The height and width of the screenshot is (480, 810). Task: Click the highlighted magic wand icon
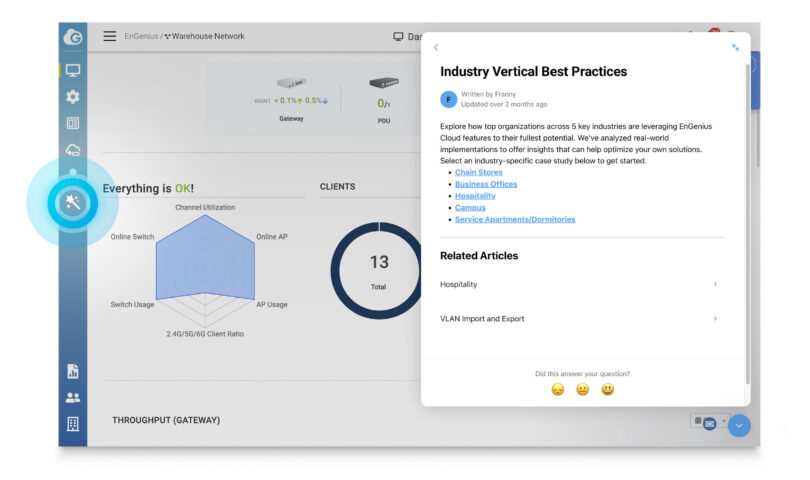click(x=73, y=203)
